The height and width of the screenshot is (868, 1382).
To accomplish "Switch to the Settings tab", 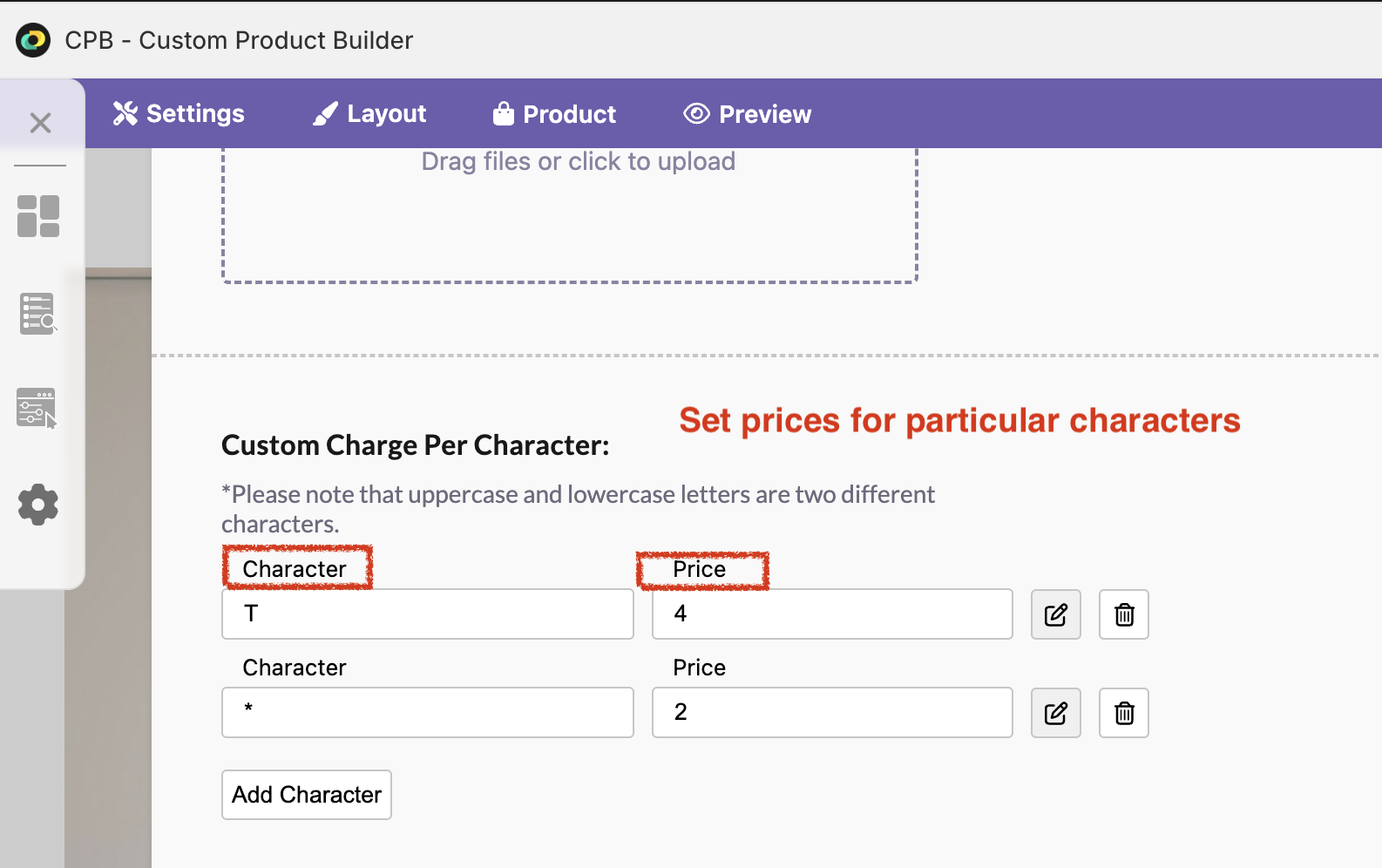I will click(x=179, y=114).
